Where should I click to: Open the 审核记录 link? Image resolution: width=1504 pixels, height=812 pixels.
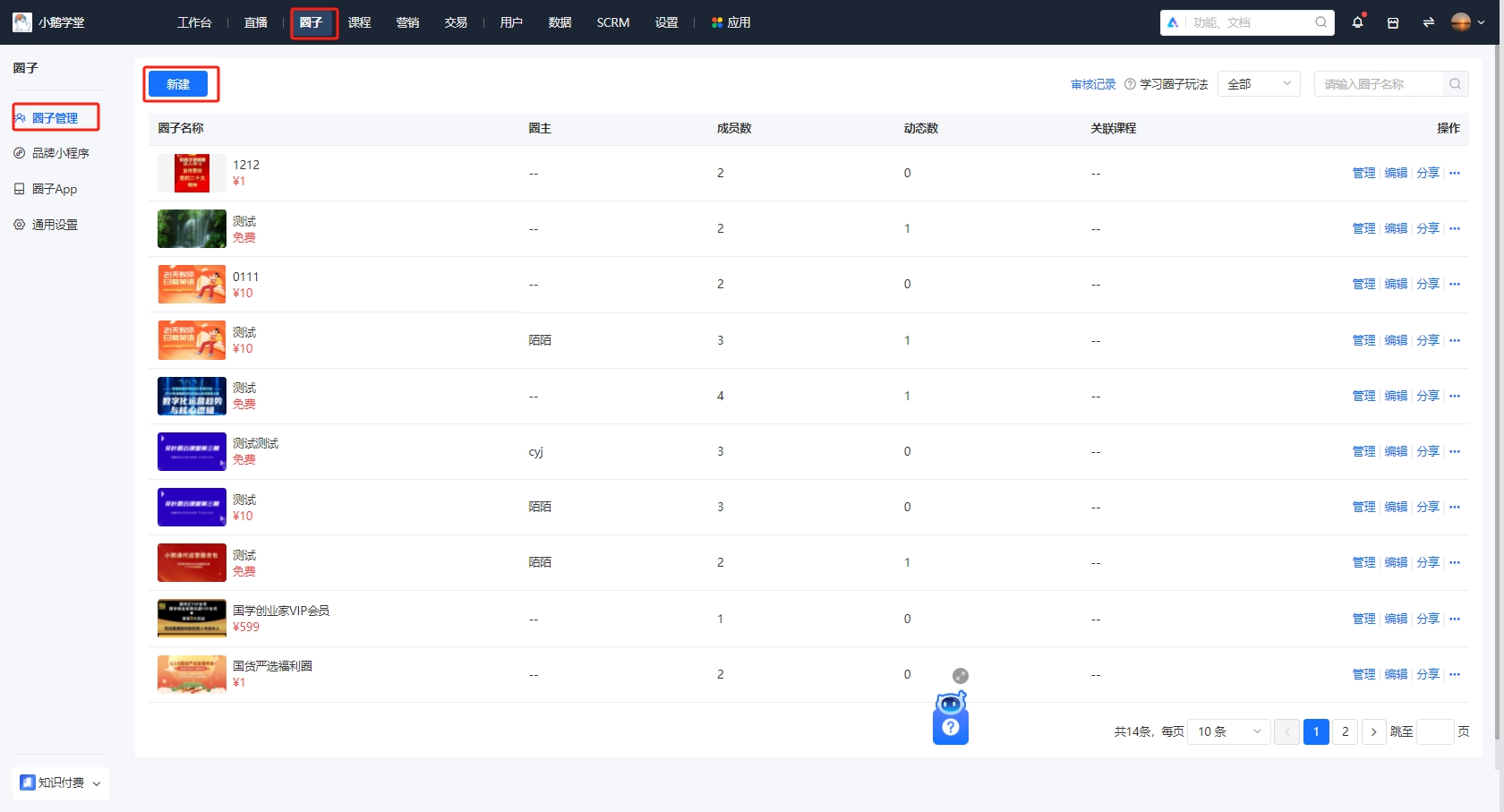1092,83
